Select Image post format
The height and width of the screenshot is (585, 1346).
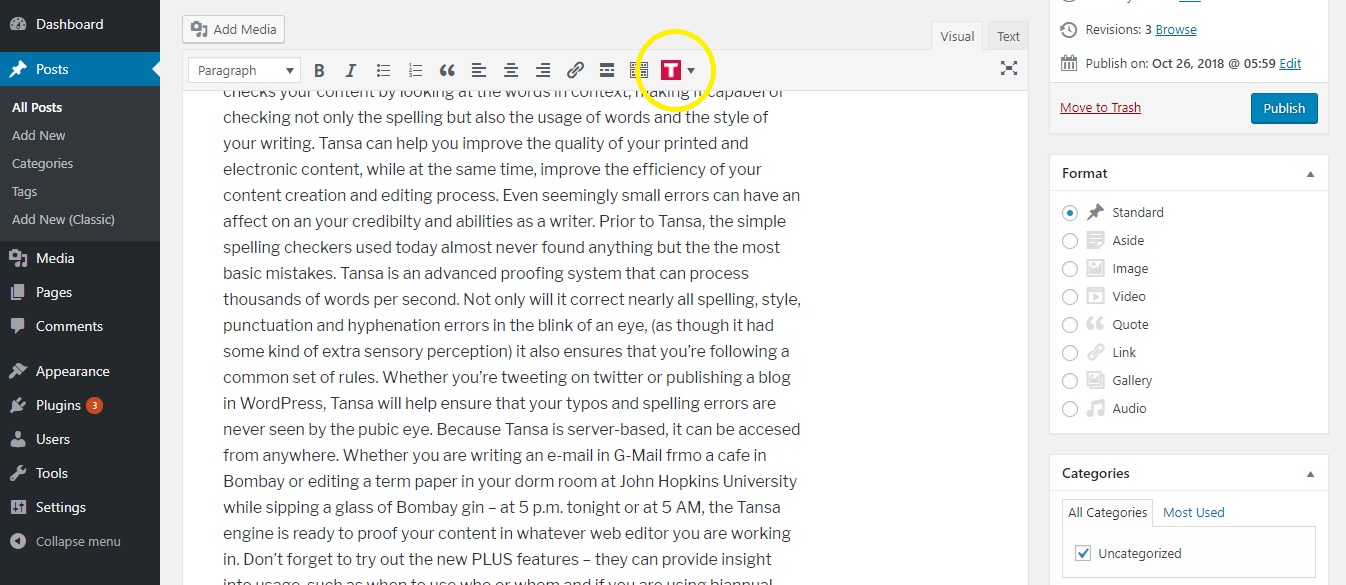[x=1070, y=268]
